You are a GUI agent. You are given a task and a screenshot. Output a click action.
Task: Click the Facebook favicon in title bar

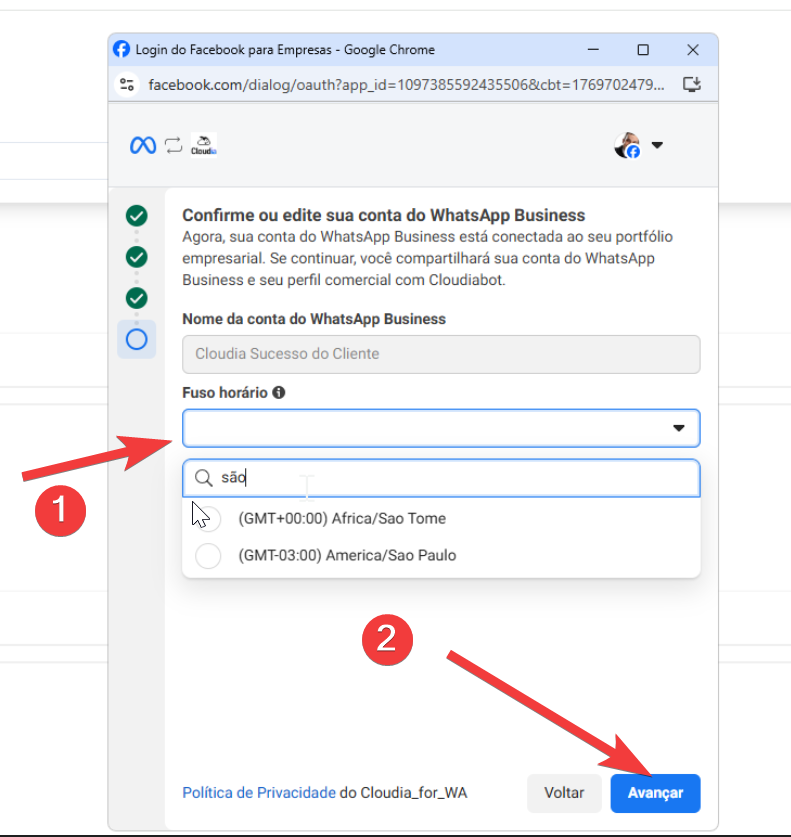tap(121, 49)
